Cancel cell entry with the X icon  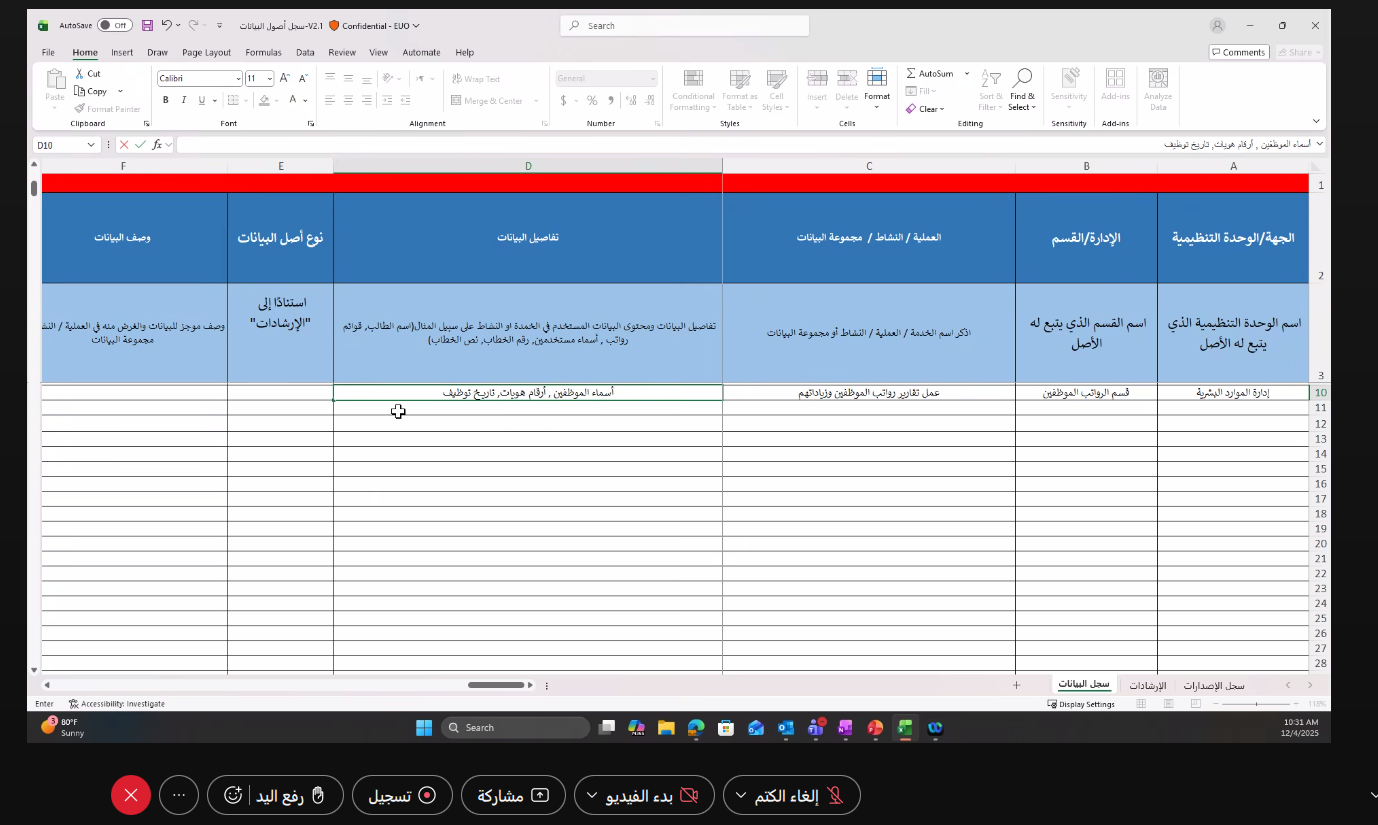124,145
